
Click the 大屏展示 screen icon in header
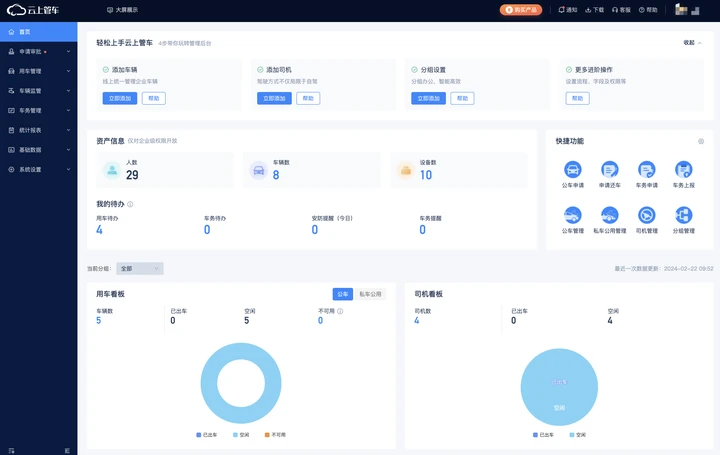tap(110, 10)
